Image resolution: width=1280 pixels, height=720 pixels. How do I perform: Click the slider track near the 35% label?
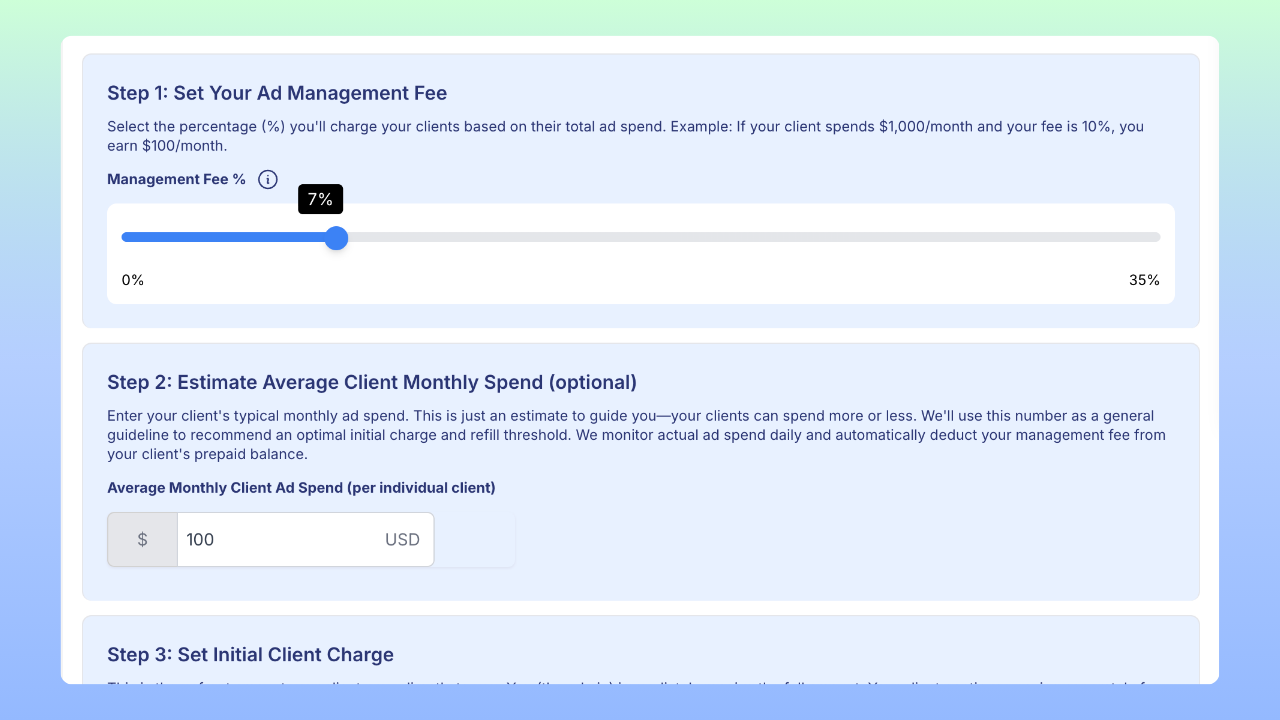[x=1120, y=237]
